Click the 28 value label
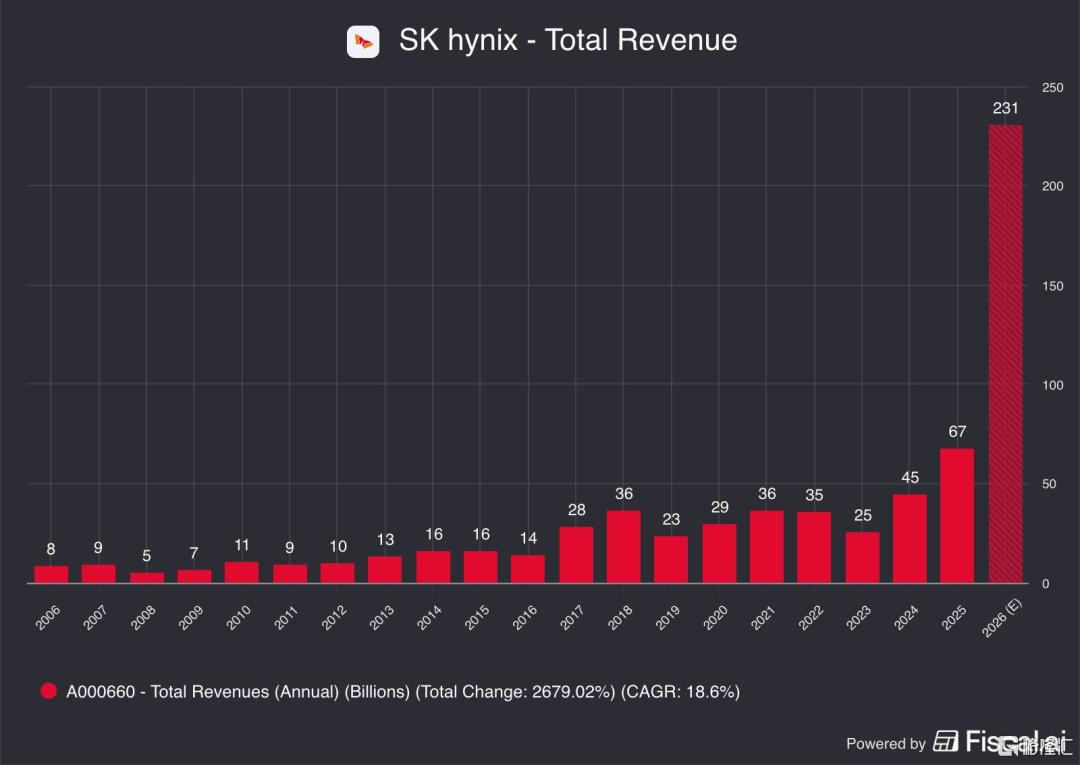The height and width of the screenshot is (765, 1080). pyautogui.click(x=576, y=510)
